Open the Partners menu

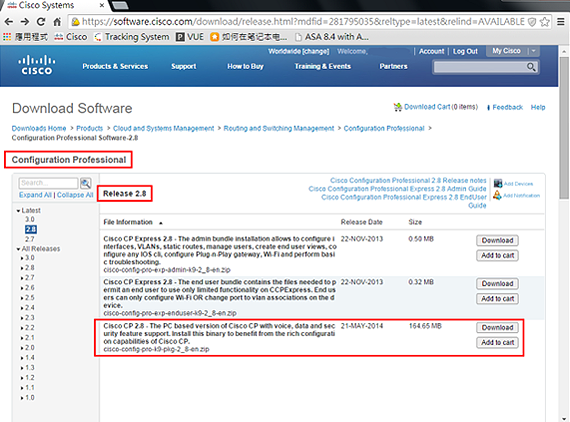pyautogui.click(x=394, y=67)
